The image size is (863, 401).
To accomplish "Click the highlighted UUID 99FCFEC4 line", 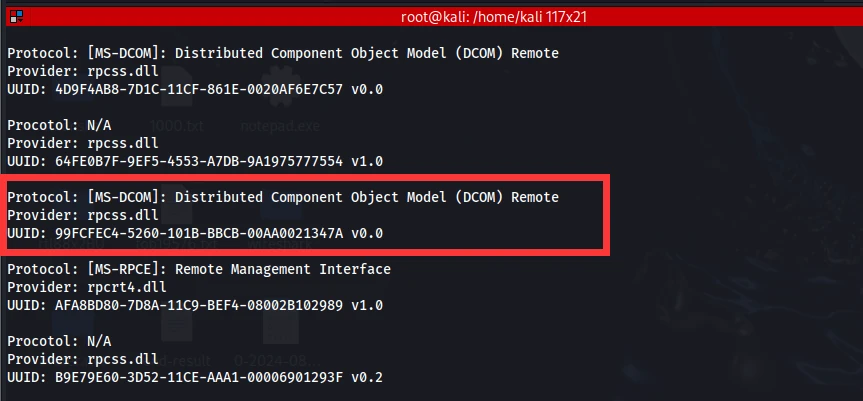I will click(x=195, y=234).
